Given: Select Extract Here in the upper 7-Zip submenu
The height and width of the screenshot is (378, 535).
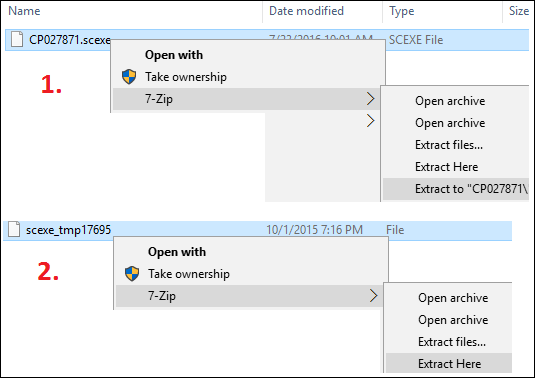Looking at the screenshot, I should (446, 167).
